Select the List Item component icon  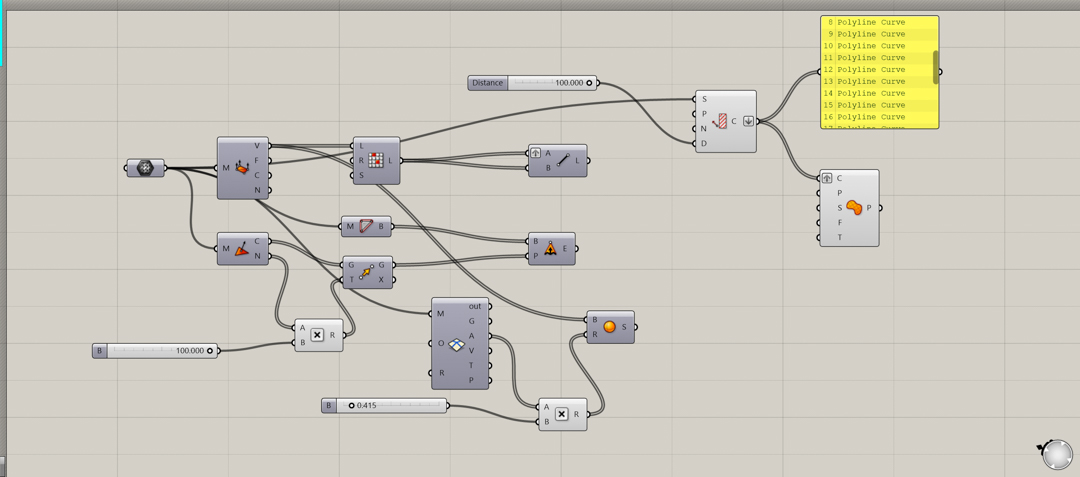point(376,160)
